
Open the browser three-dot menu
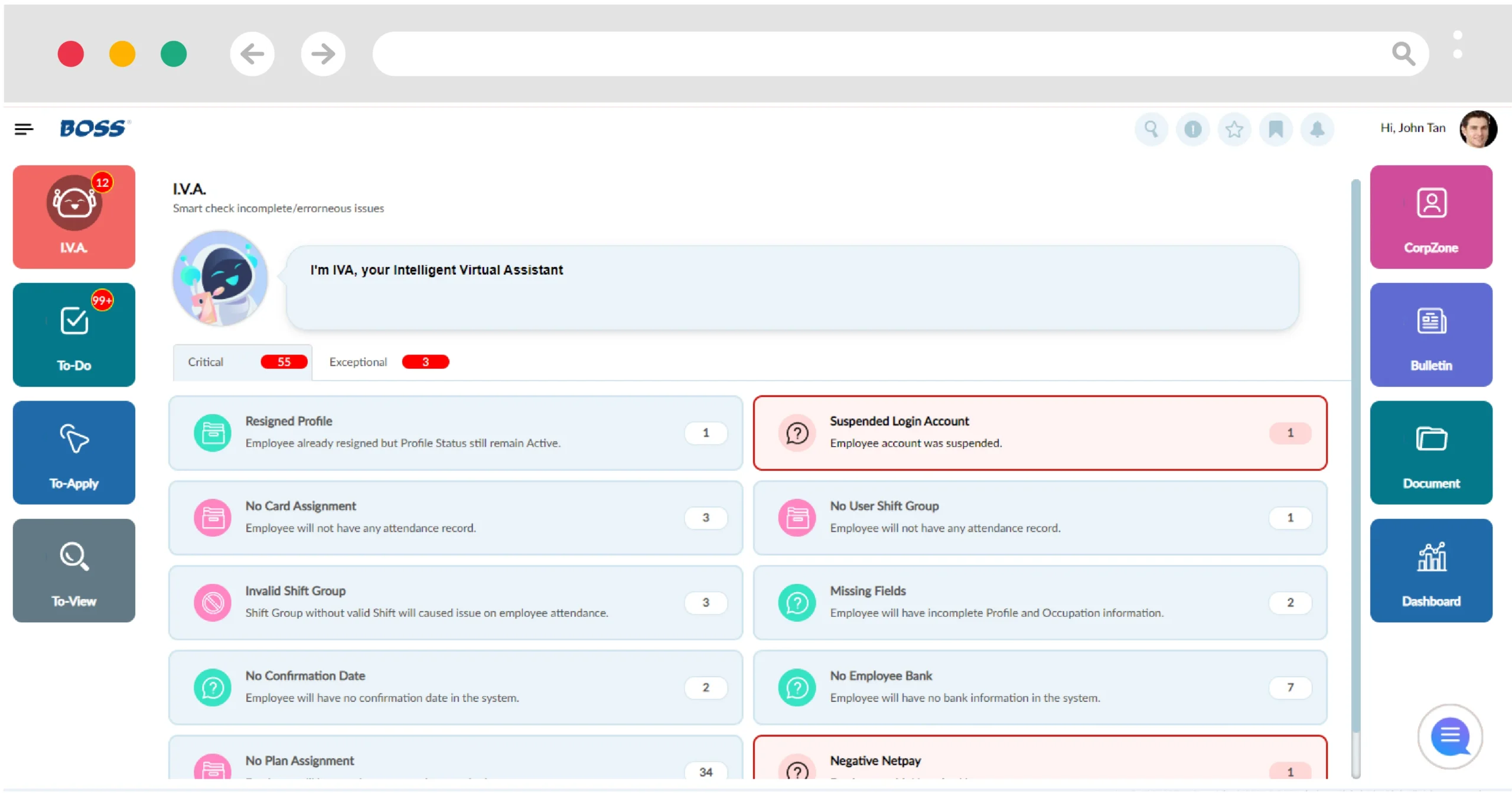point(1458,45)
